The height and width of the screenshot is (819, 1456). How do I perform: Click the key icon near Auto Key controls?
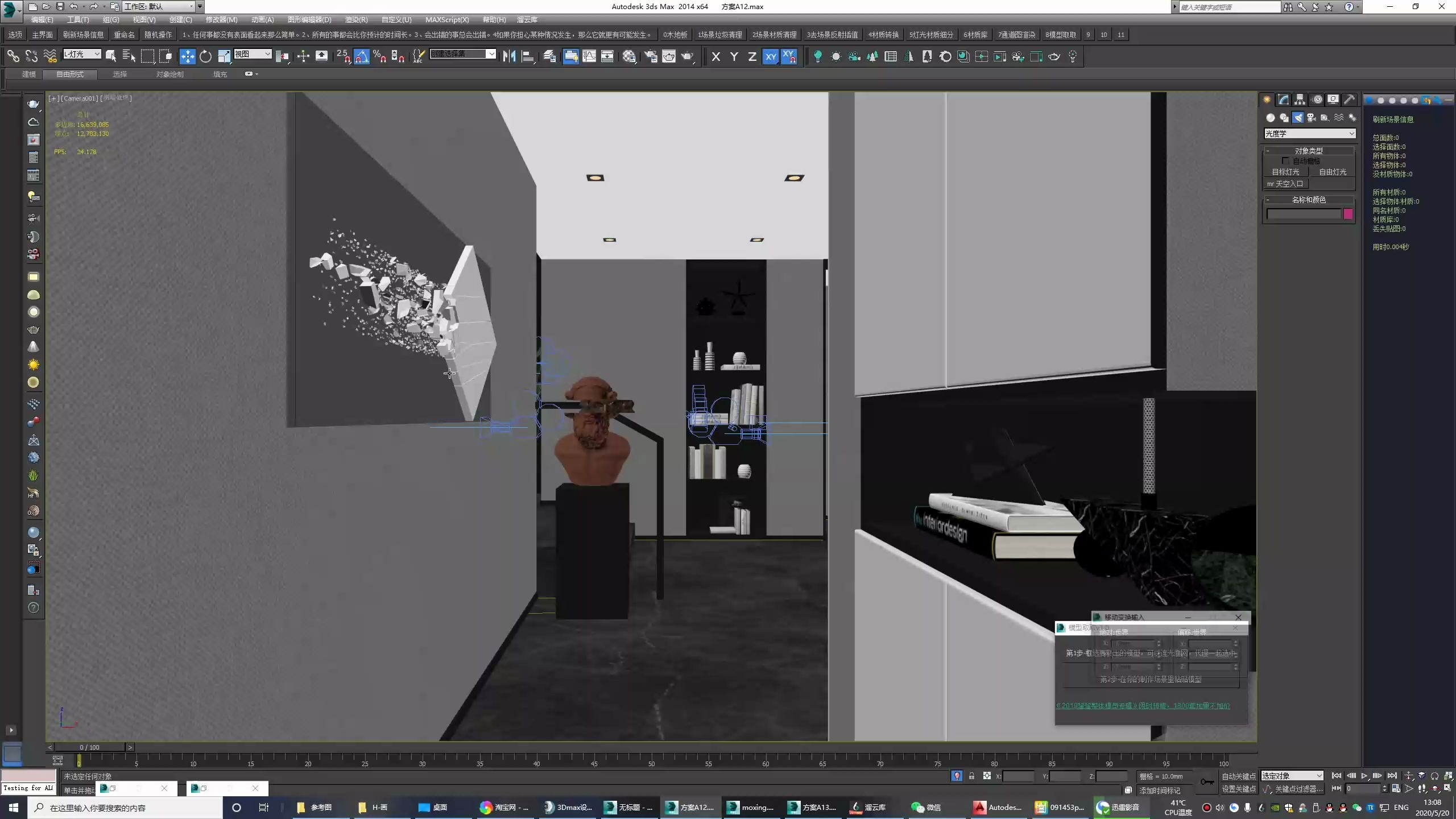point(1206,782)
